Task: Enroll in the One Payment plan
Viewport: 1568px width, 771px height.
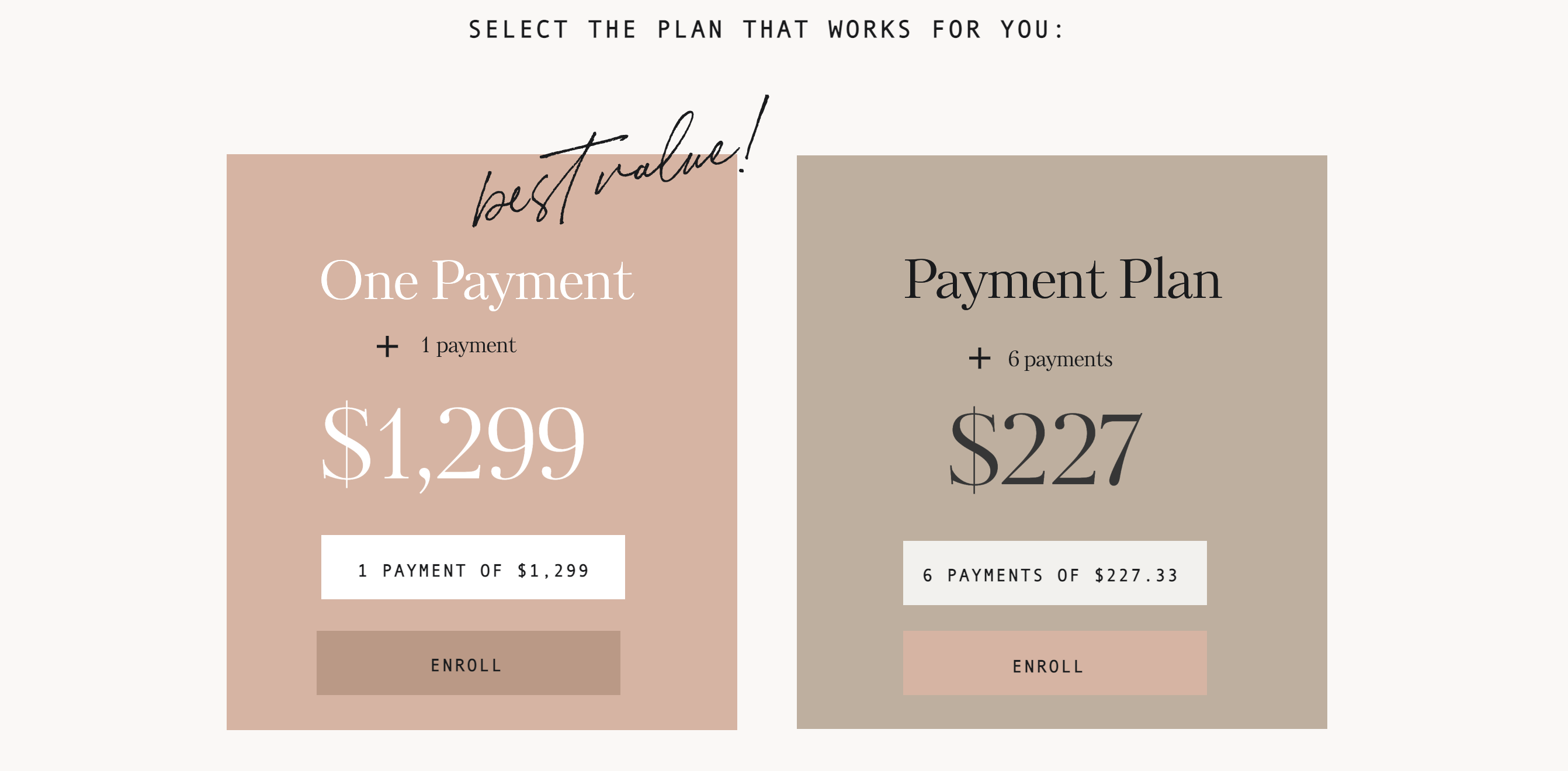Action: point(468,663)
